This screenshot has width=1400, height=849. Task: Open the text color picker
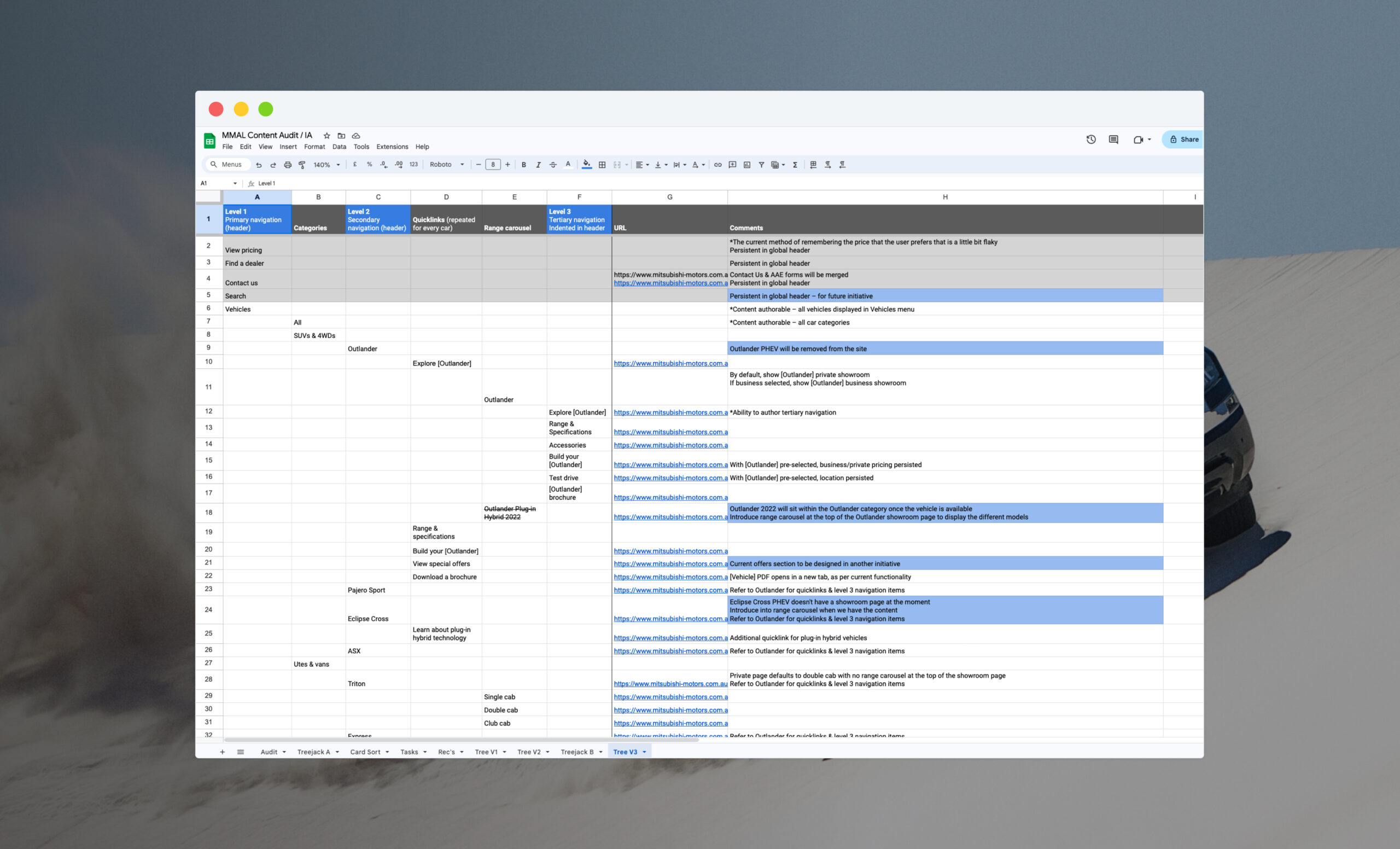point(568,164)
